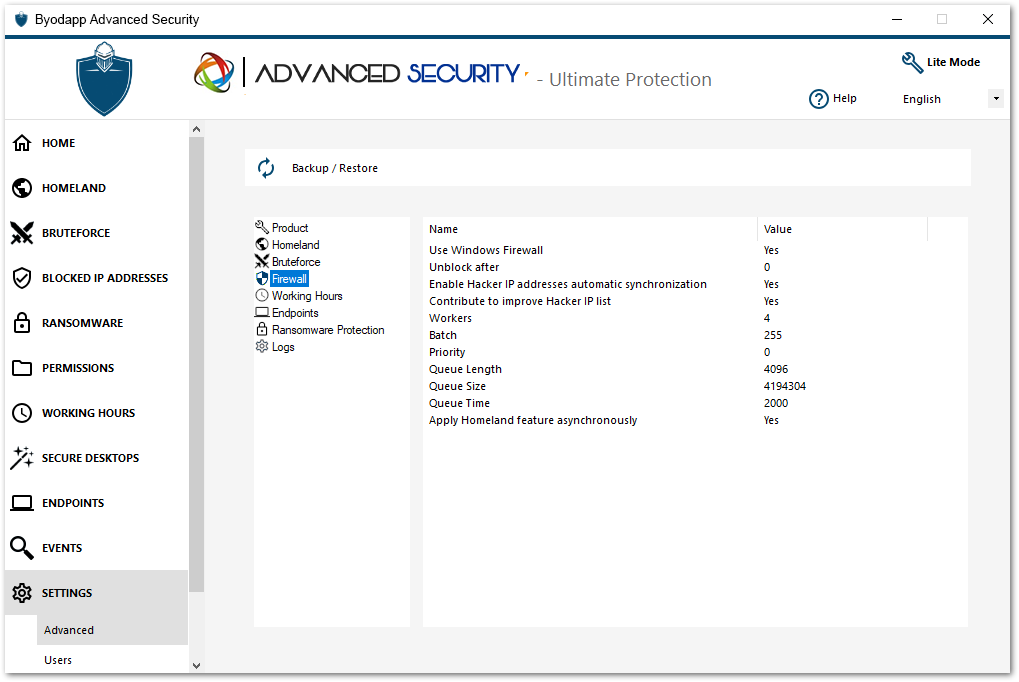Click the Help question mark icon

[x=819, y=99]
